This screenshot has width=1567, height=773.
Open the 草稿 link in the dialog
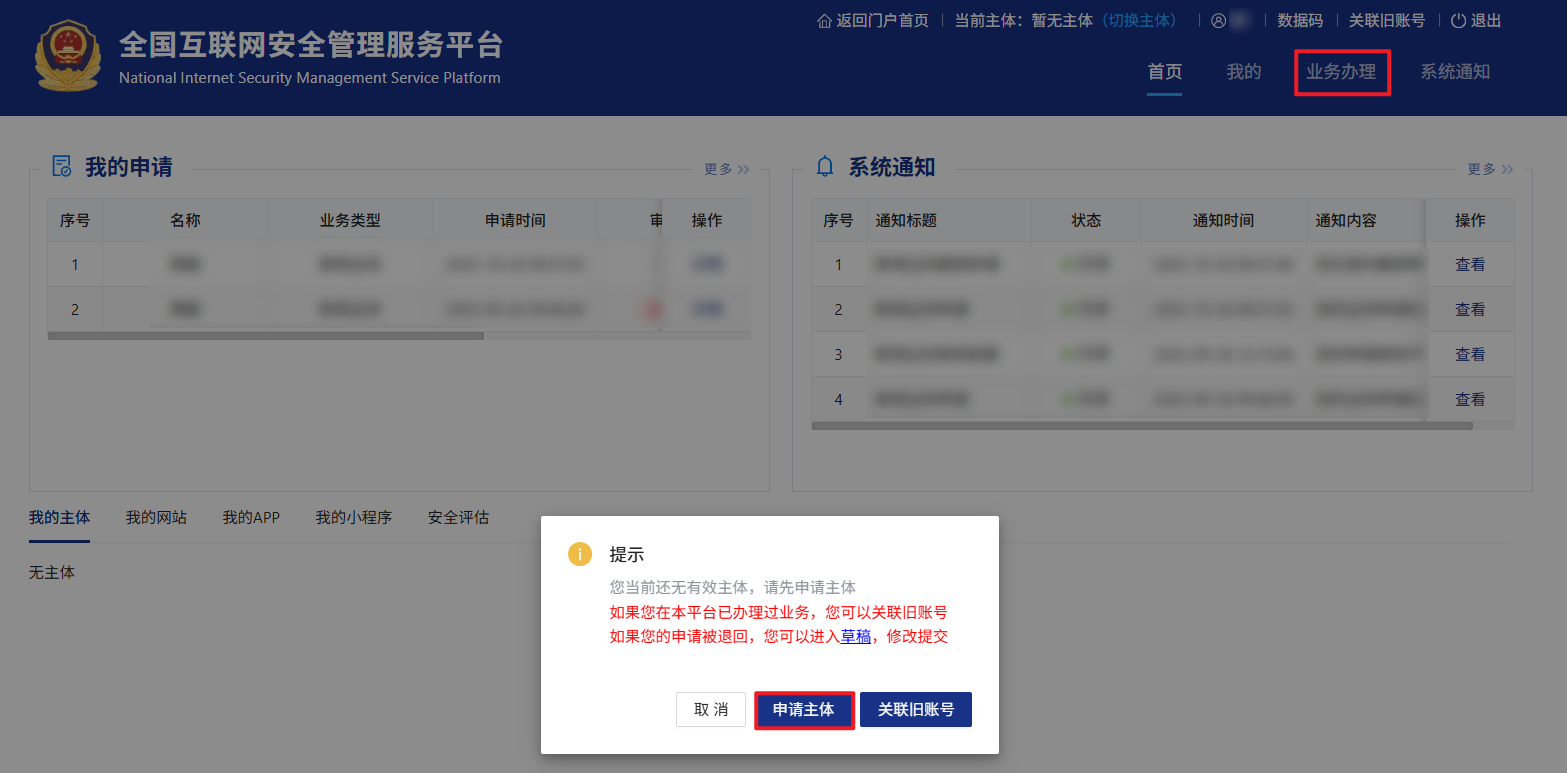[x=856, y=636]
